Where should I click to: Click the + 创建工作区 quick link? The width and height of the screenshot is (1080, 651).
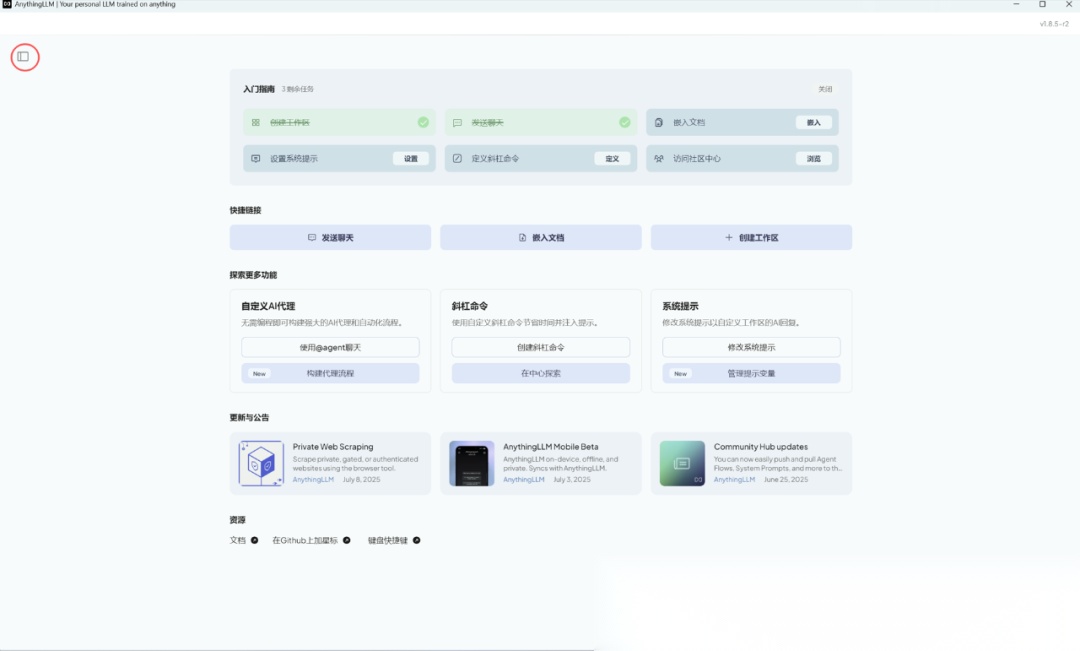pyautogui.click(x=751, y=237)
